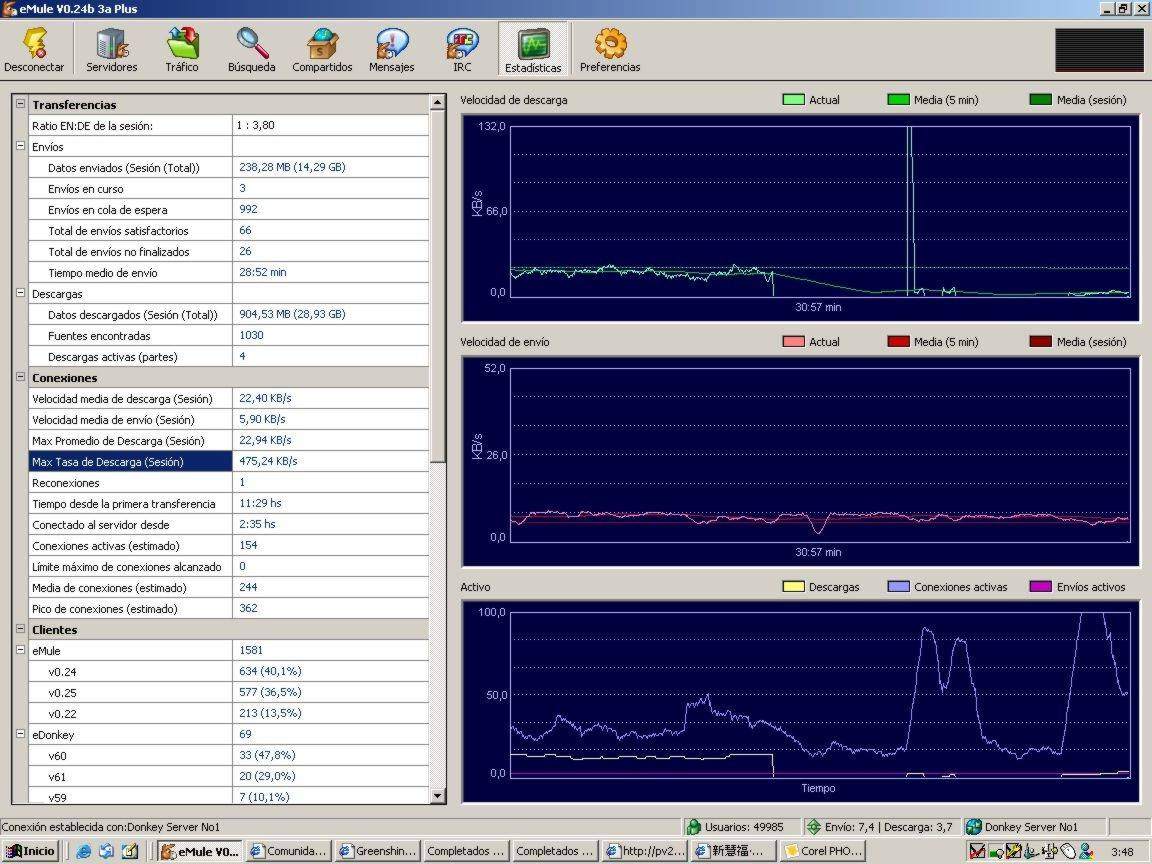Collapse the Transferencias tree section
This screenshot has height=864, width=1152.
click(21, 104)
